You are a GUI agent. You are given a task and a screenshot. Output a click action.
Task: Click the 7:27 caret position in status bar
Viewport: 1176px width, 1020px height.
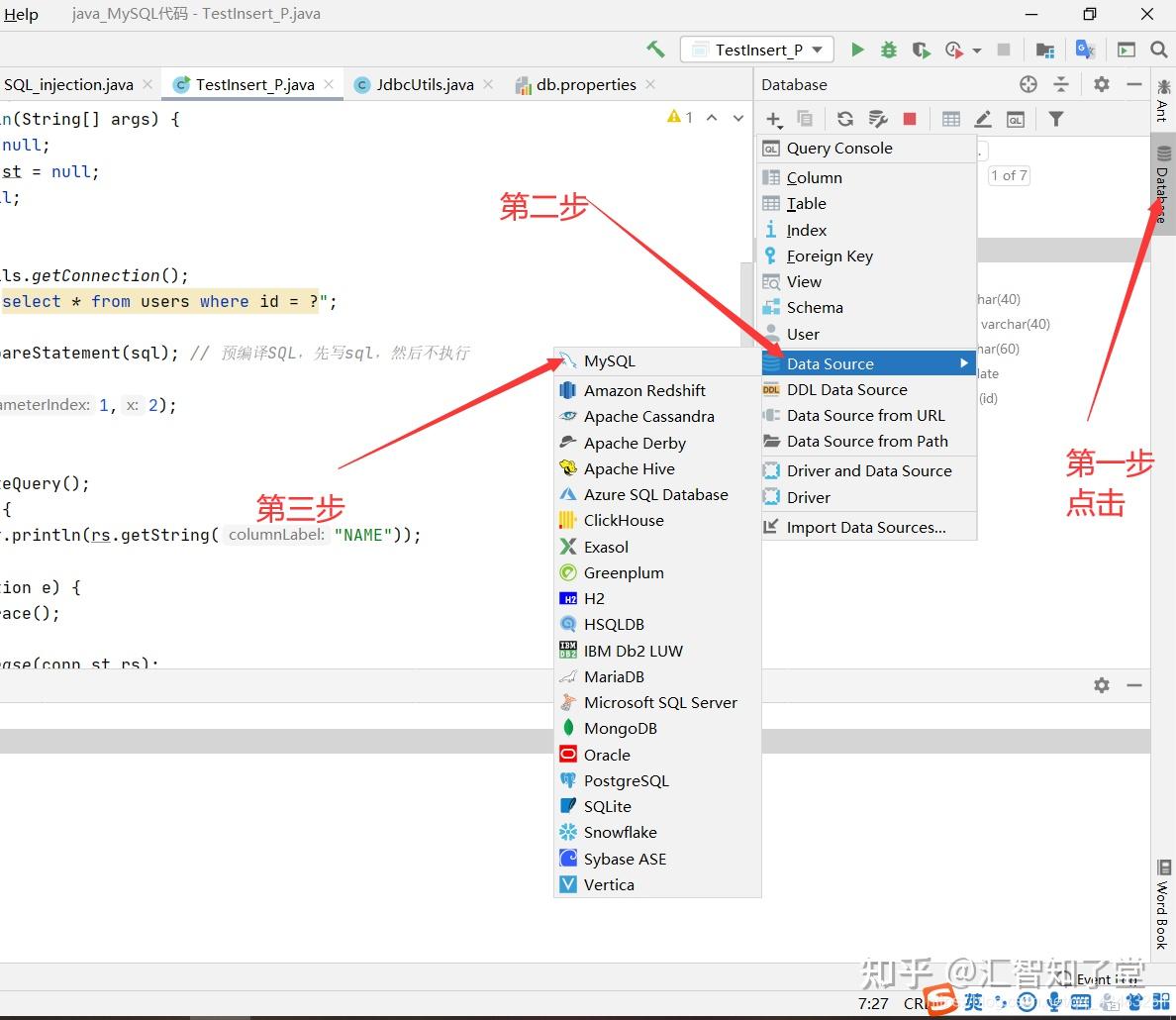coord(873,1003)
